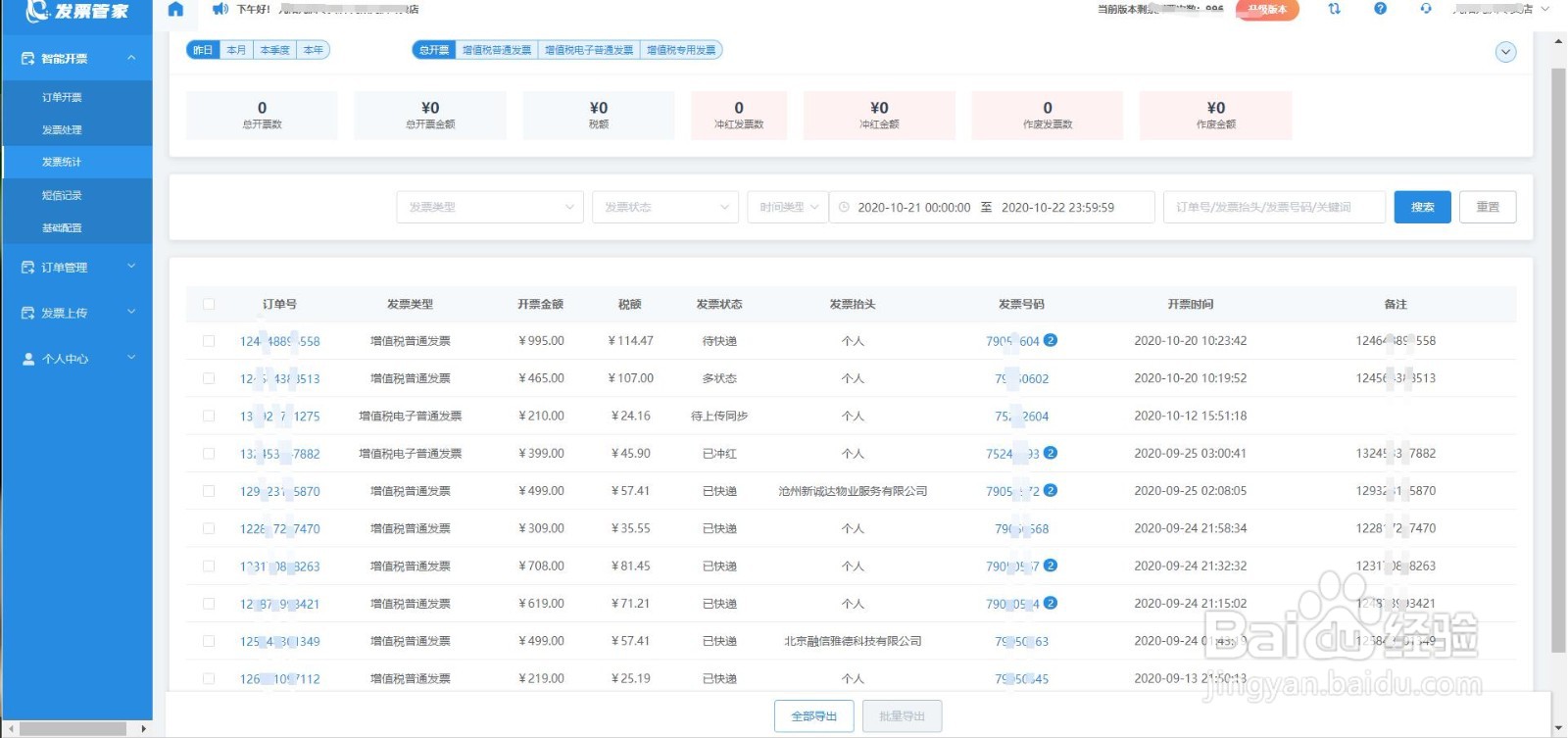Click the 重置 button
The height and width of the screenshot is (738, 1568).
coord(1488,207)
